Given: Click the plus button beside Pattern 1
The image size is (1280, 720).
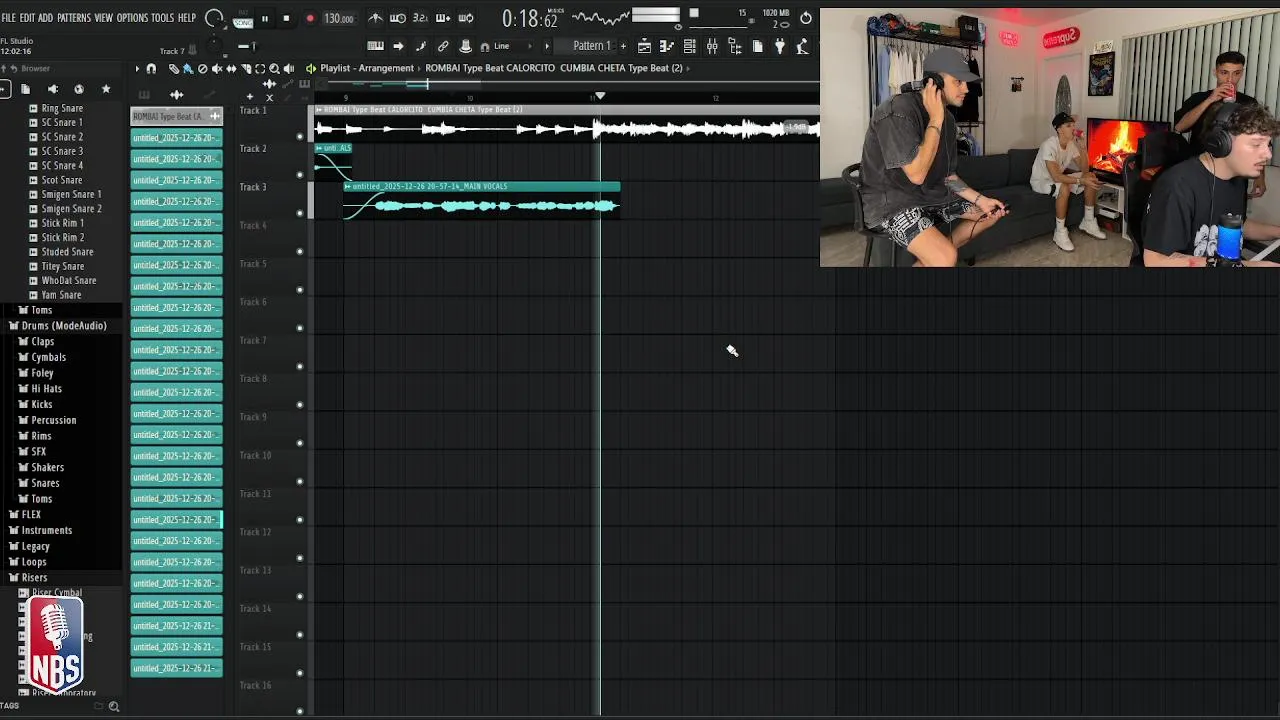Looking at the screenshot, I should point(623,46).
